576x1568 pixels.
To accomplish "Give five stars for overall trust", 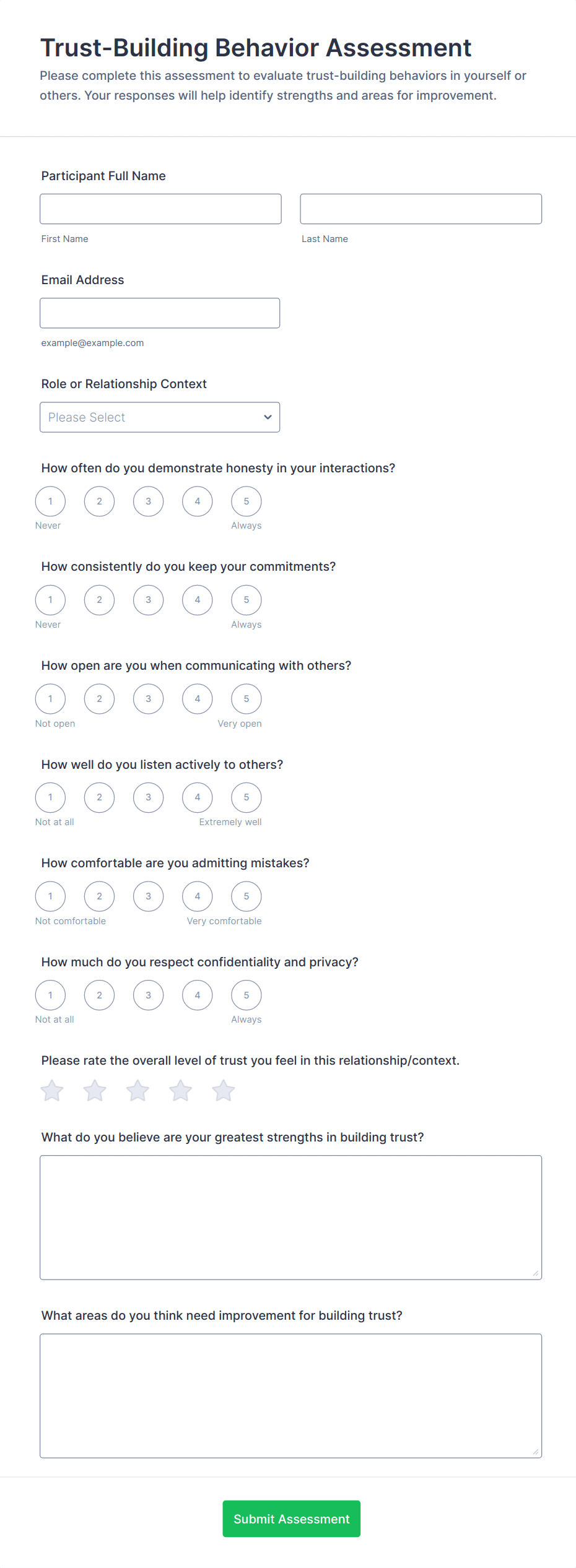I will [223, 1091].
